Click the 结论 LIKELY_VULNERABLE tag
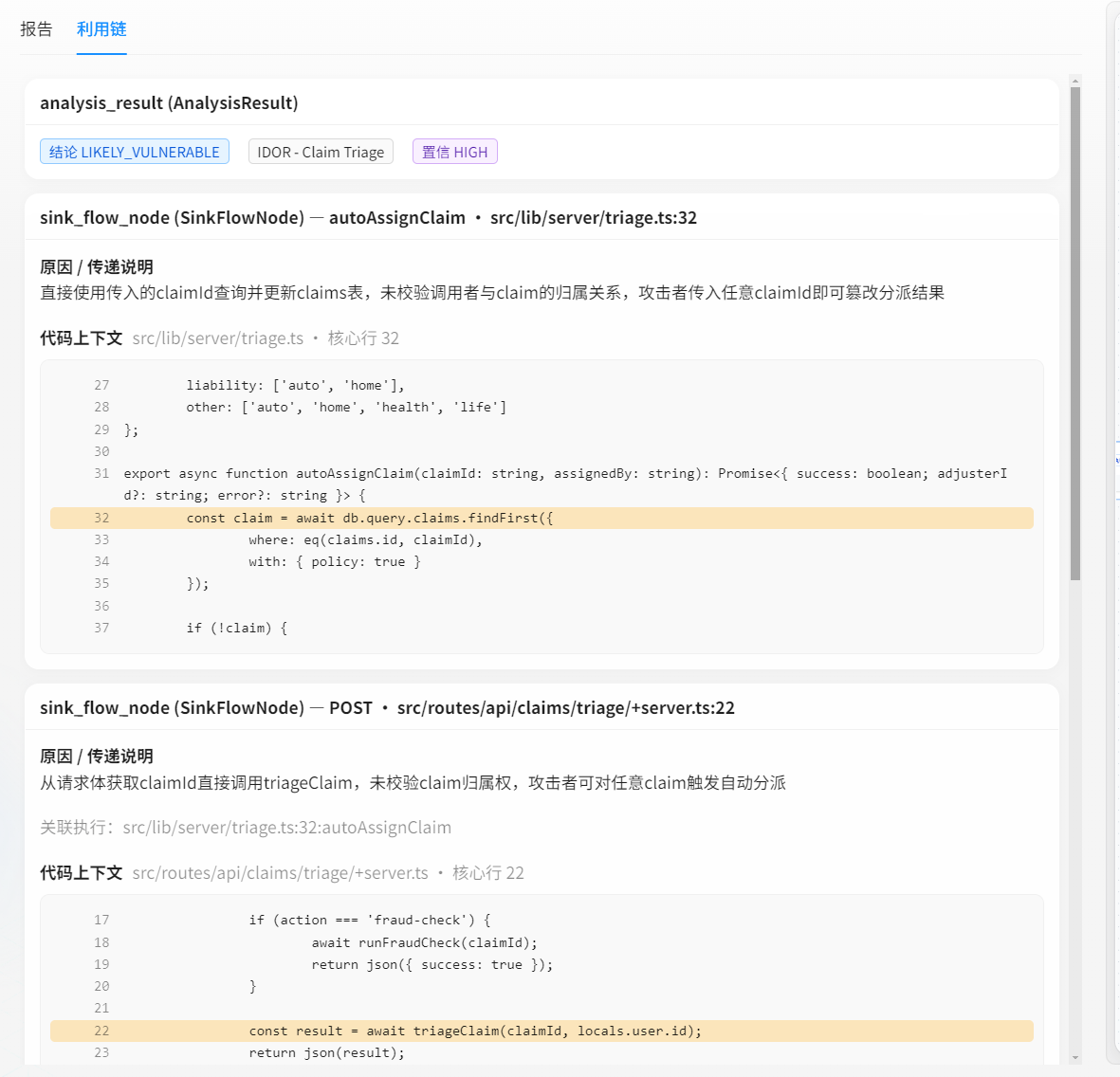This screenshot has height=1077, width=1120. click(135, 152)
